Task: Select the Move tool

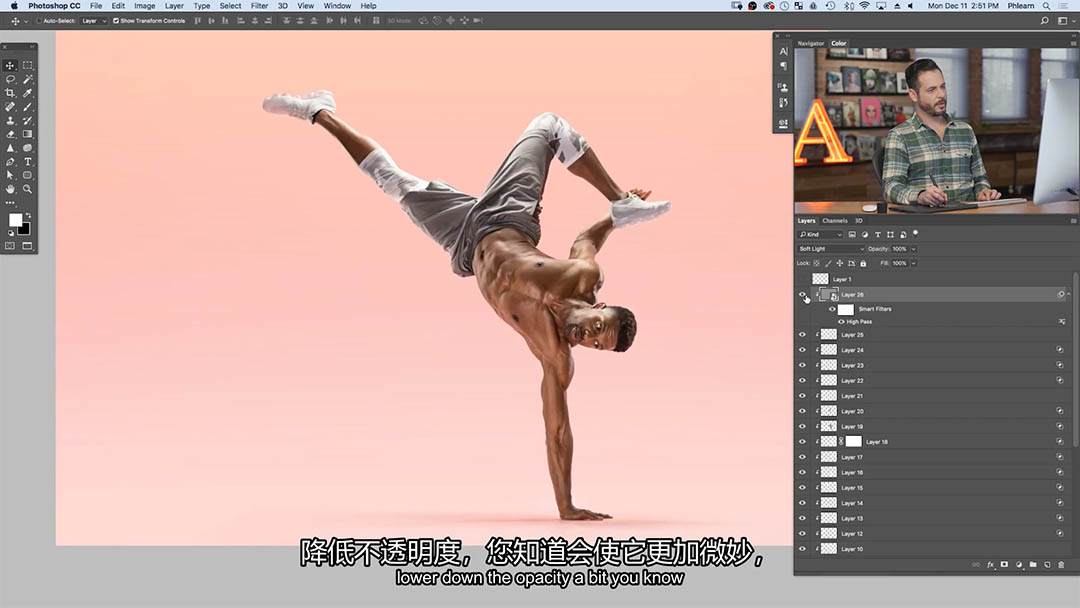Action: coord(10,65)
